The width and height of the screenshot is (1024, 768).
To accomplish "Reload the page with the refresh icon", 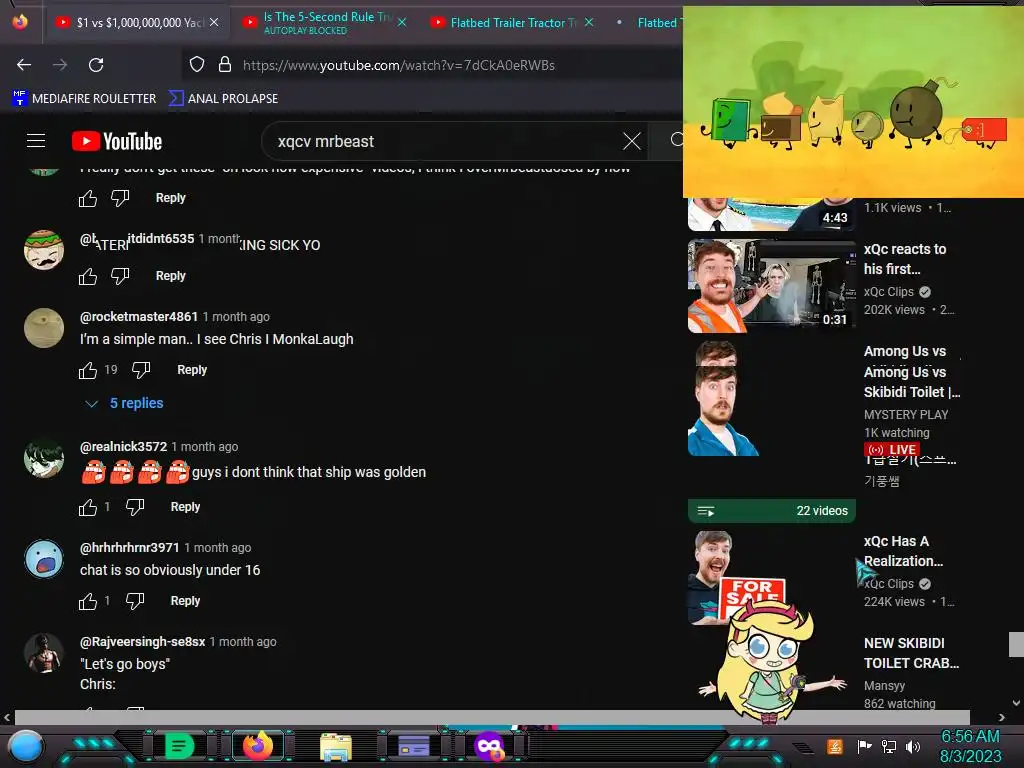I will (x=96, y=65).
